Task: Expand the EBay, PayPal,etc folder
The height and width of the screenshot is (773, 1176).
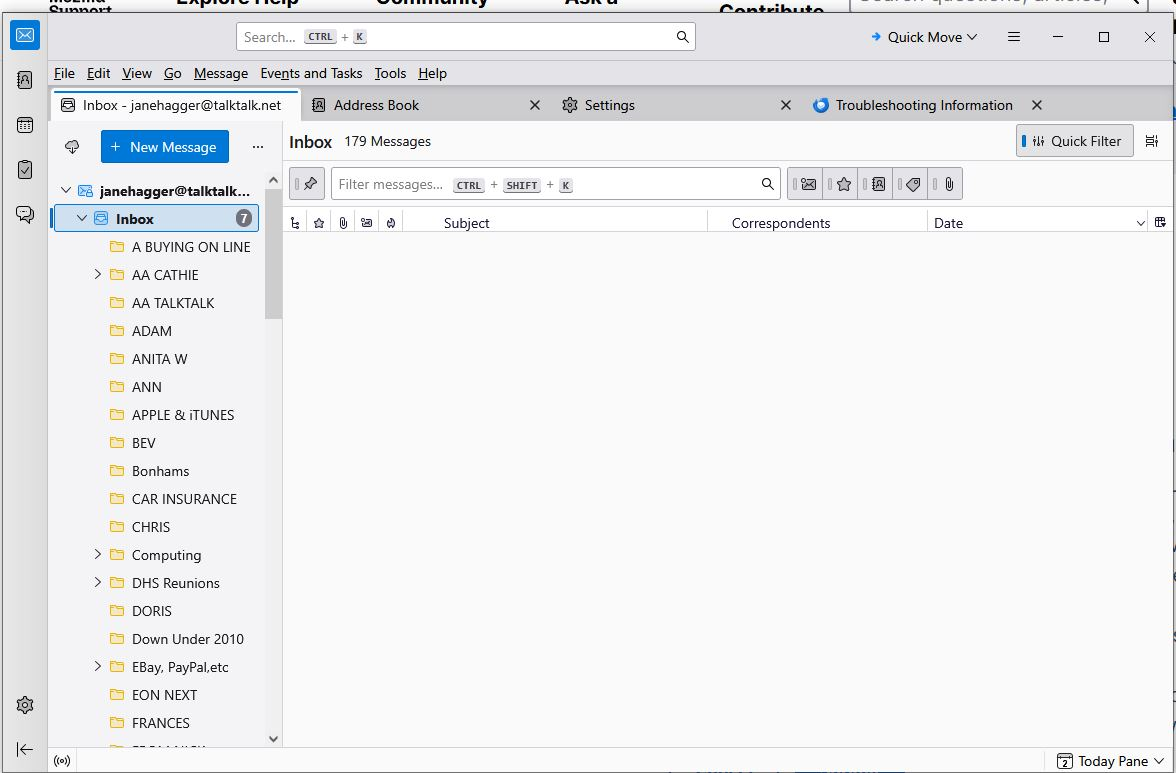Action: pyautogui.click(x=98, y=666)
